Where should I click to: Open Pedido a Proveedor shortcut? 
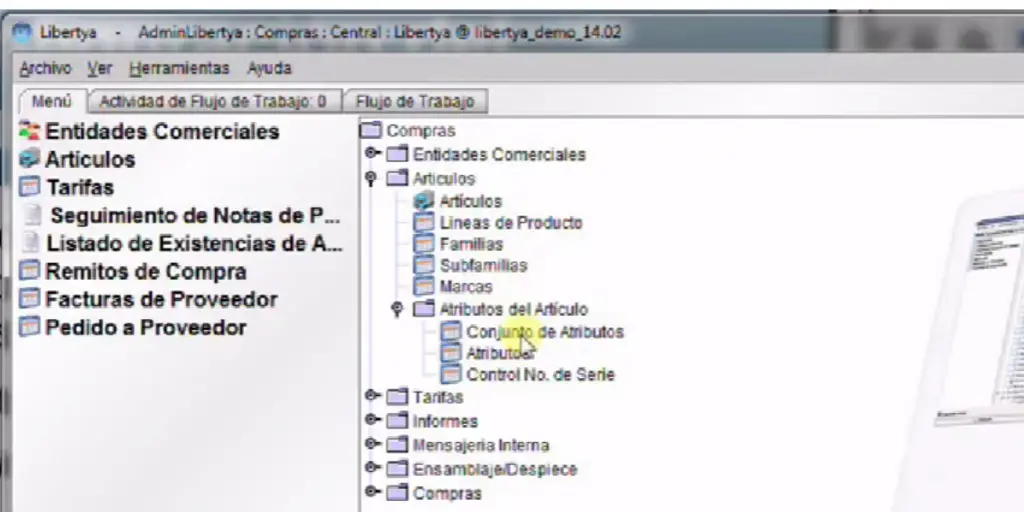pyautogui.click(x=146, y=327)
